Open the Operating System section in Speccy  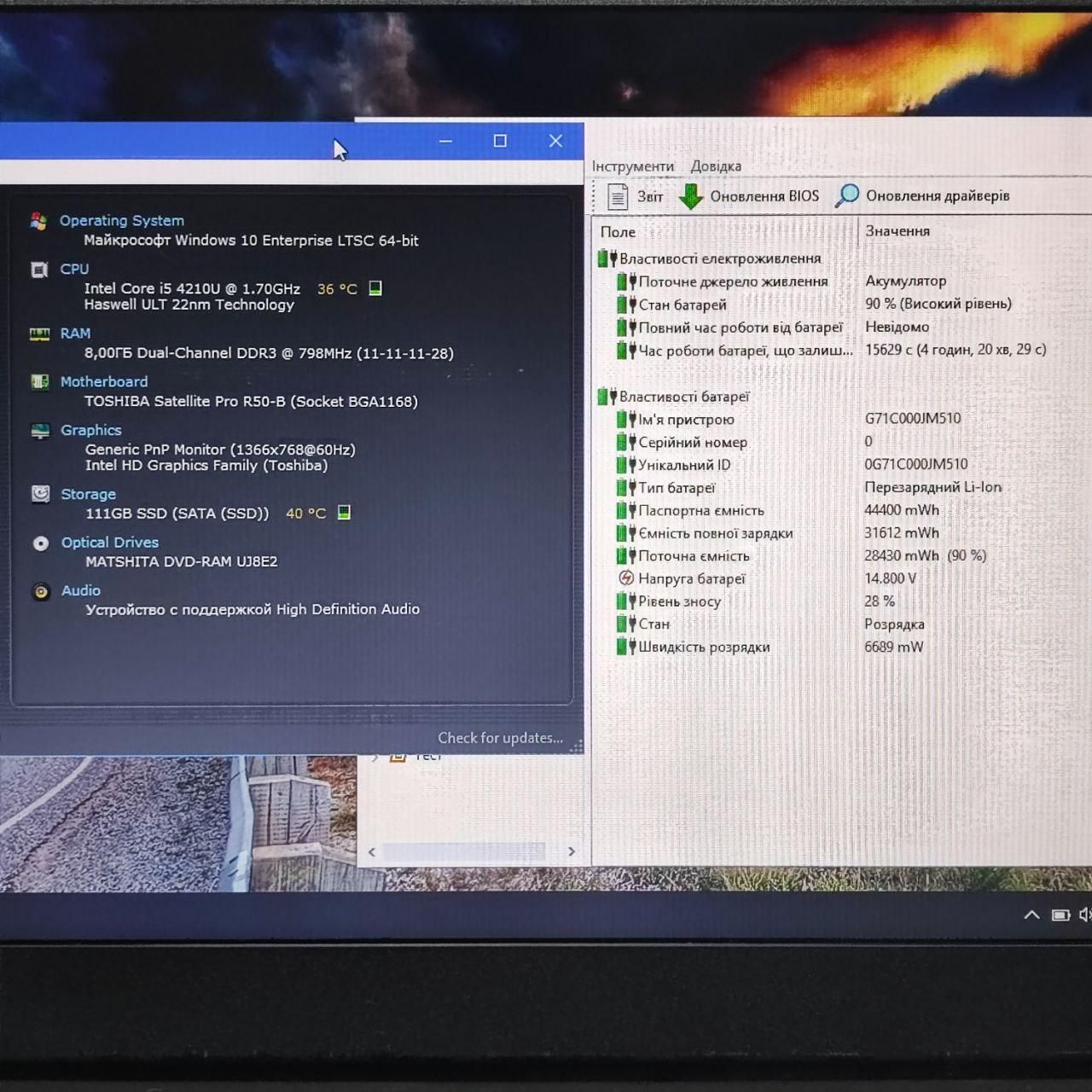[122, 220]
